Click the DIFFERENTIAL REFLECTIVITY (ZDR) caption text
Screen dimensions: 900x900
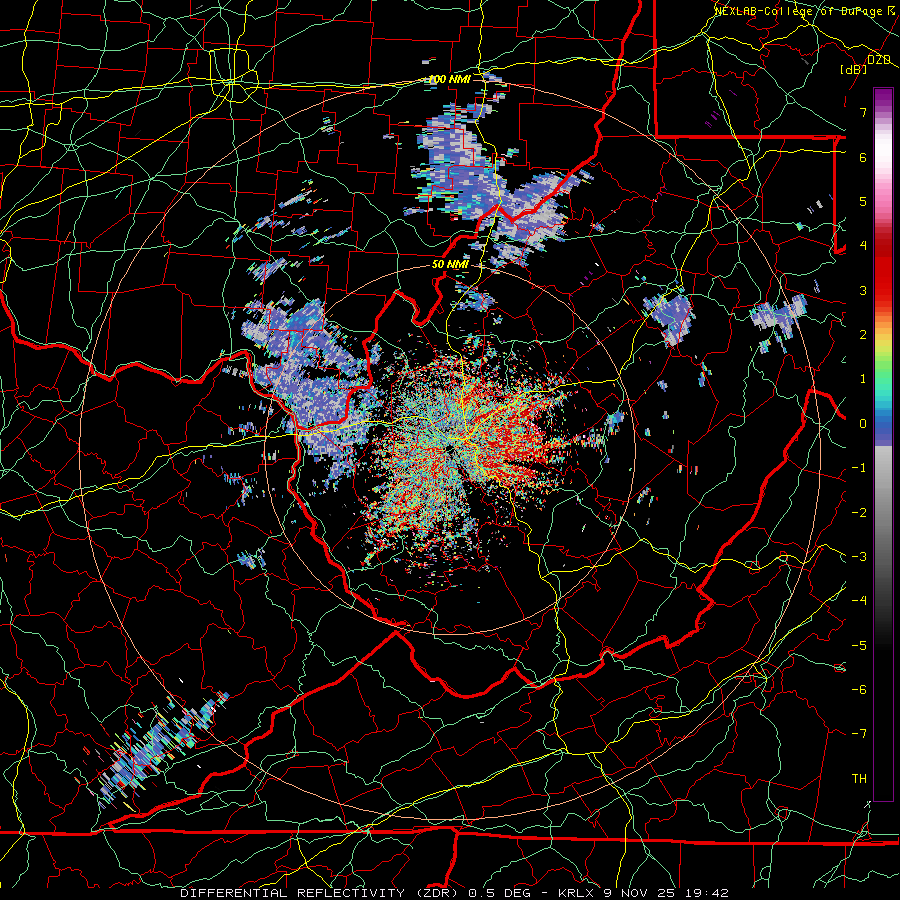(321, 893)
